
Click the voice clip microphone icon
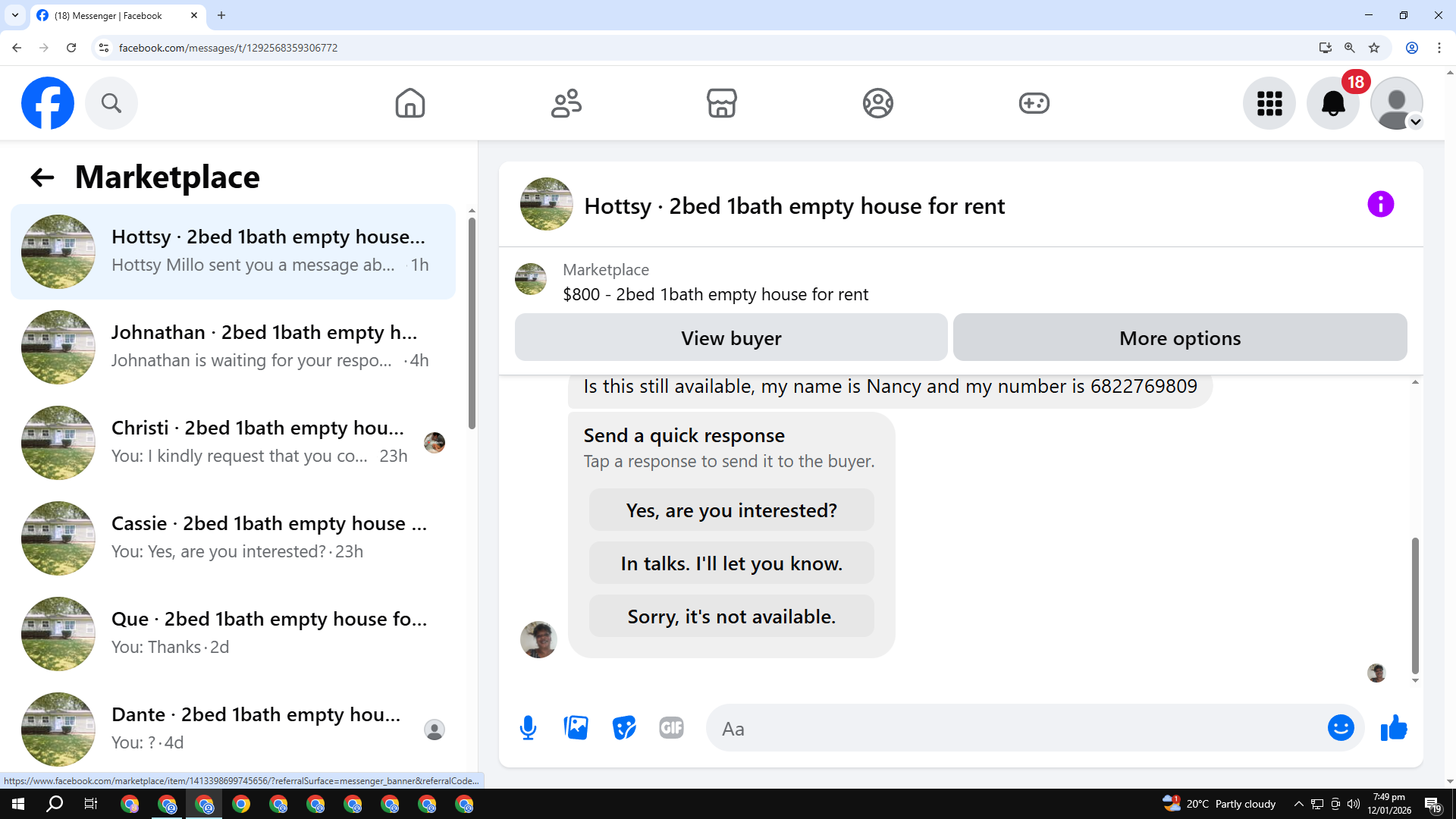tap(528, 728)
